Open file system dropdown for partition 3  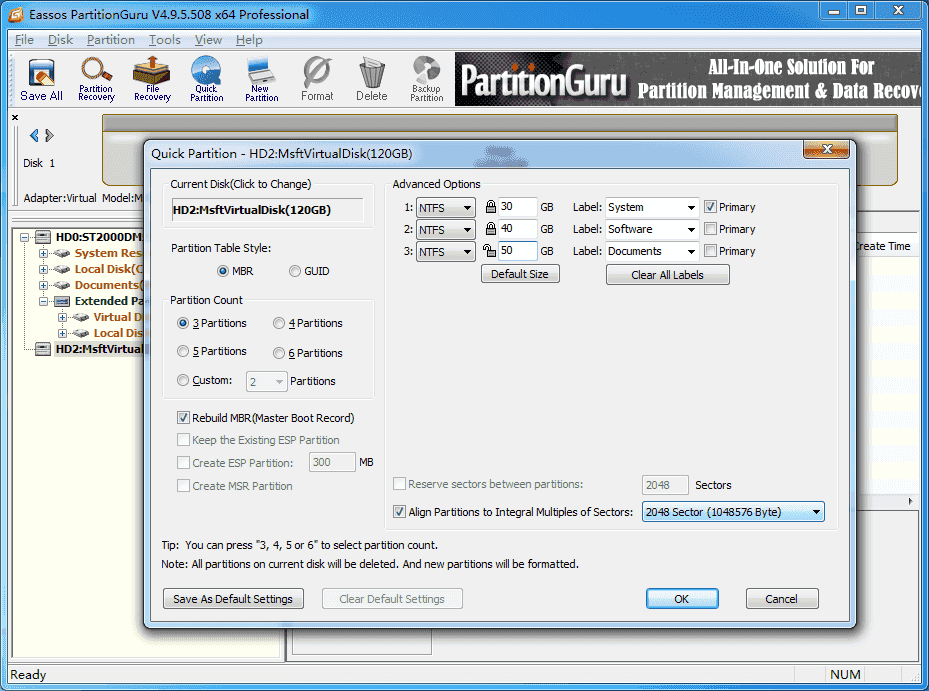pyautogui.click(x=446, y=252)
